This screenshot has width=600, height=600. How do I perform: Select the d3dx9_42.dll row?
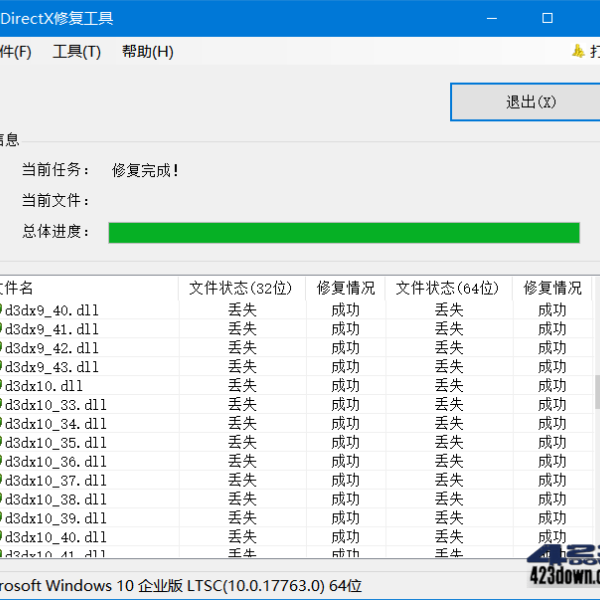coord(296,348)
